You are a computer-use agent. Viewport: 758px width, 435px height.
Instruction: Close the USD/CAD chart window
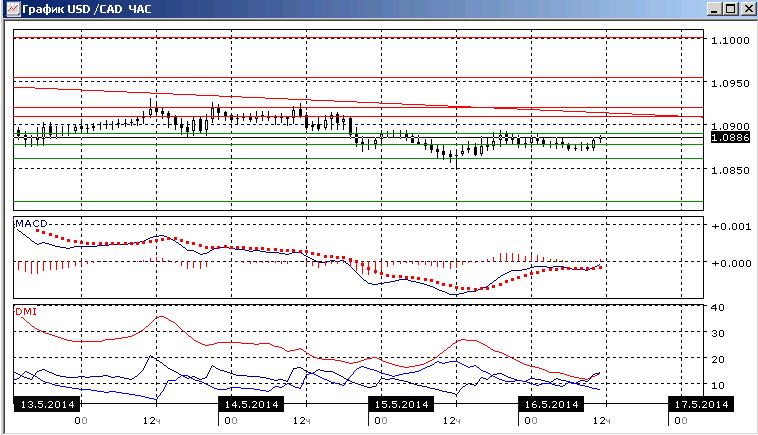748,9
